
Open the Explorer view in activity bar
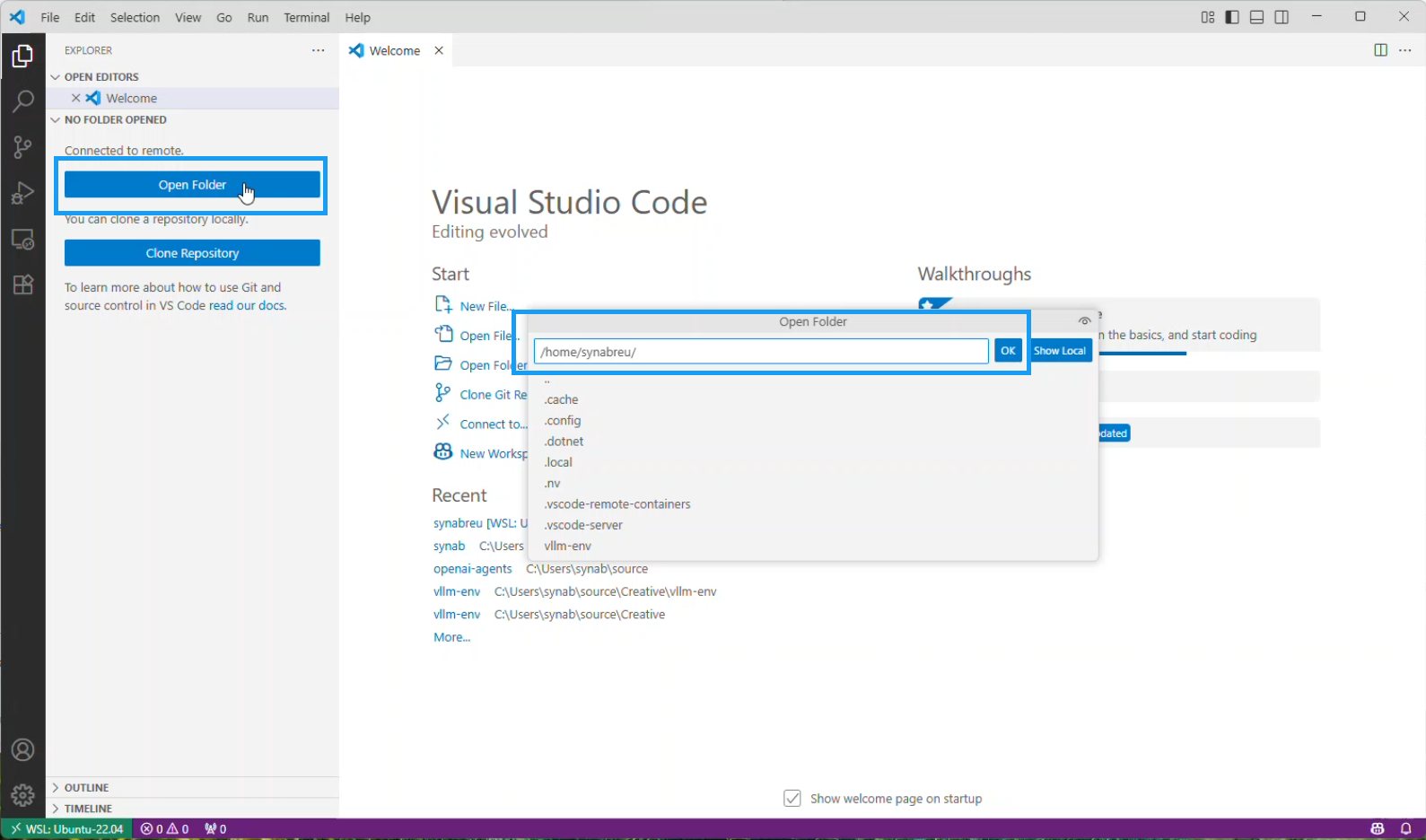(x=22, y=57)
